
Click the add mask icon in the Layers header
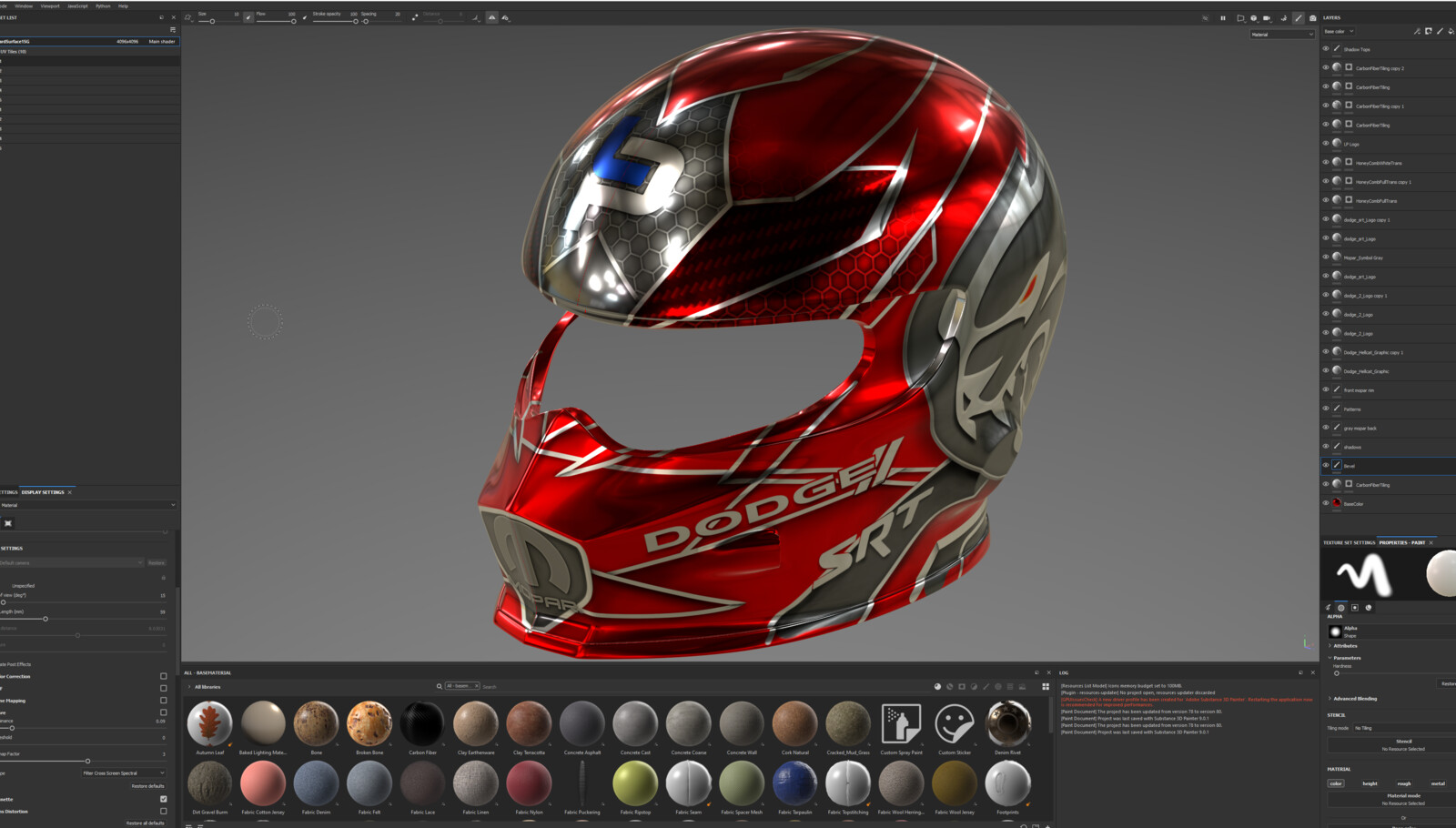(1429, 31)
